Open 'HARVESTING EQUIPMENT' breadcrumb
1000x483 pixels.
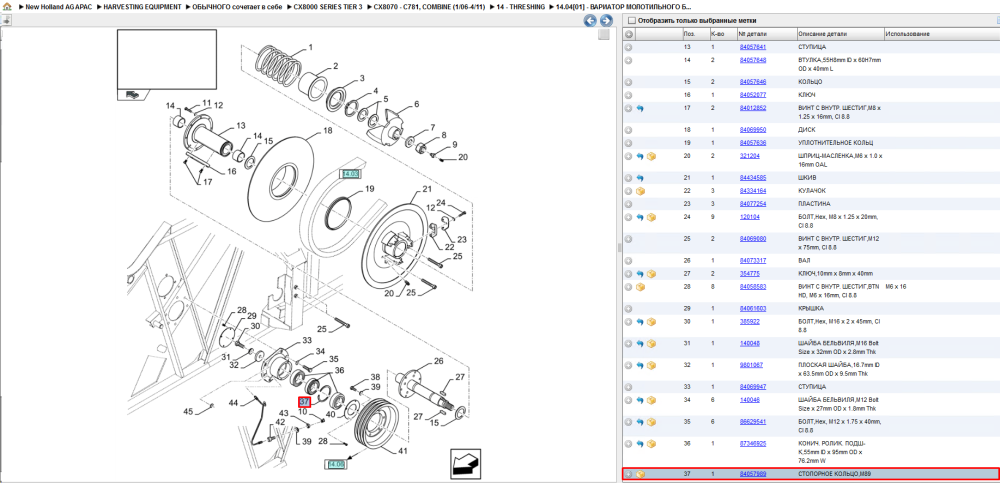click(x=143, y=6)
